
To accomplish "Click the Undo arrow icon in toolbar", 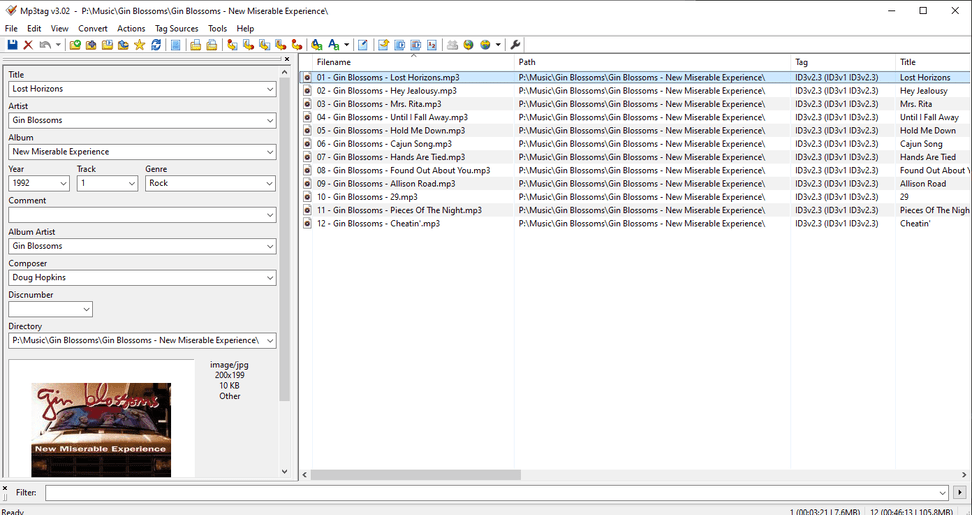I will (45, 45).
